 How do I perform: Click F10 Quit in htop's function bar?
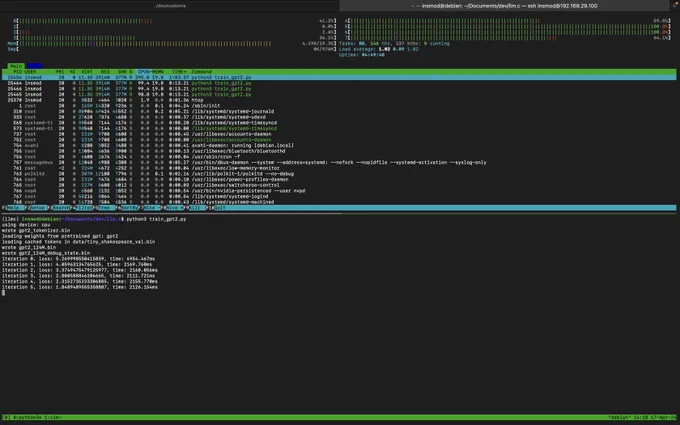click(x=216, y=208)
